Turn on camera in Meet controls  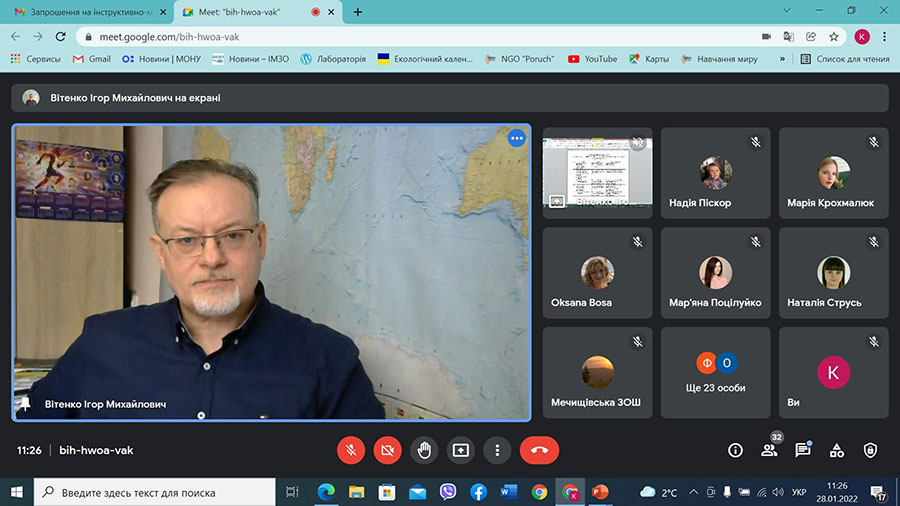click(387, 450)
